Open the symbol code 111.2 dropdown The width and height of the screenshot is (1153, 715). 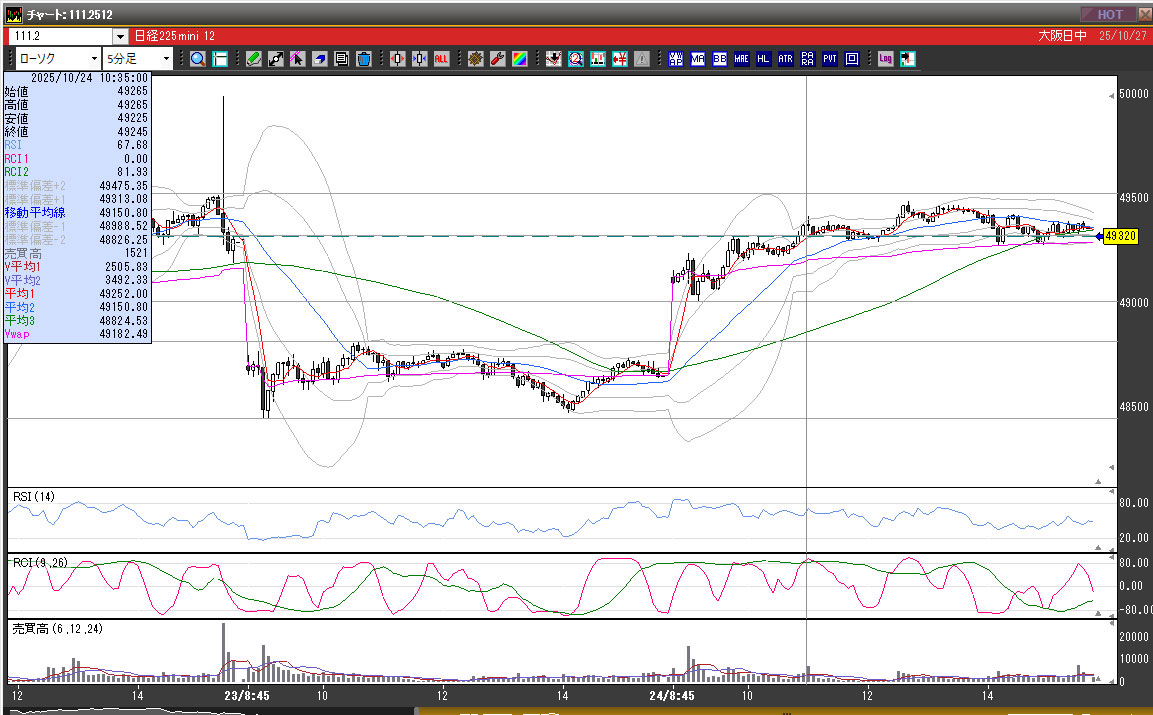[120, 36]
